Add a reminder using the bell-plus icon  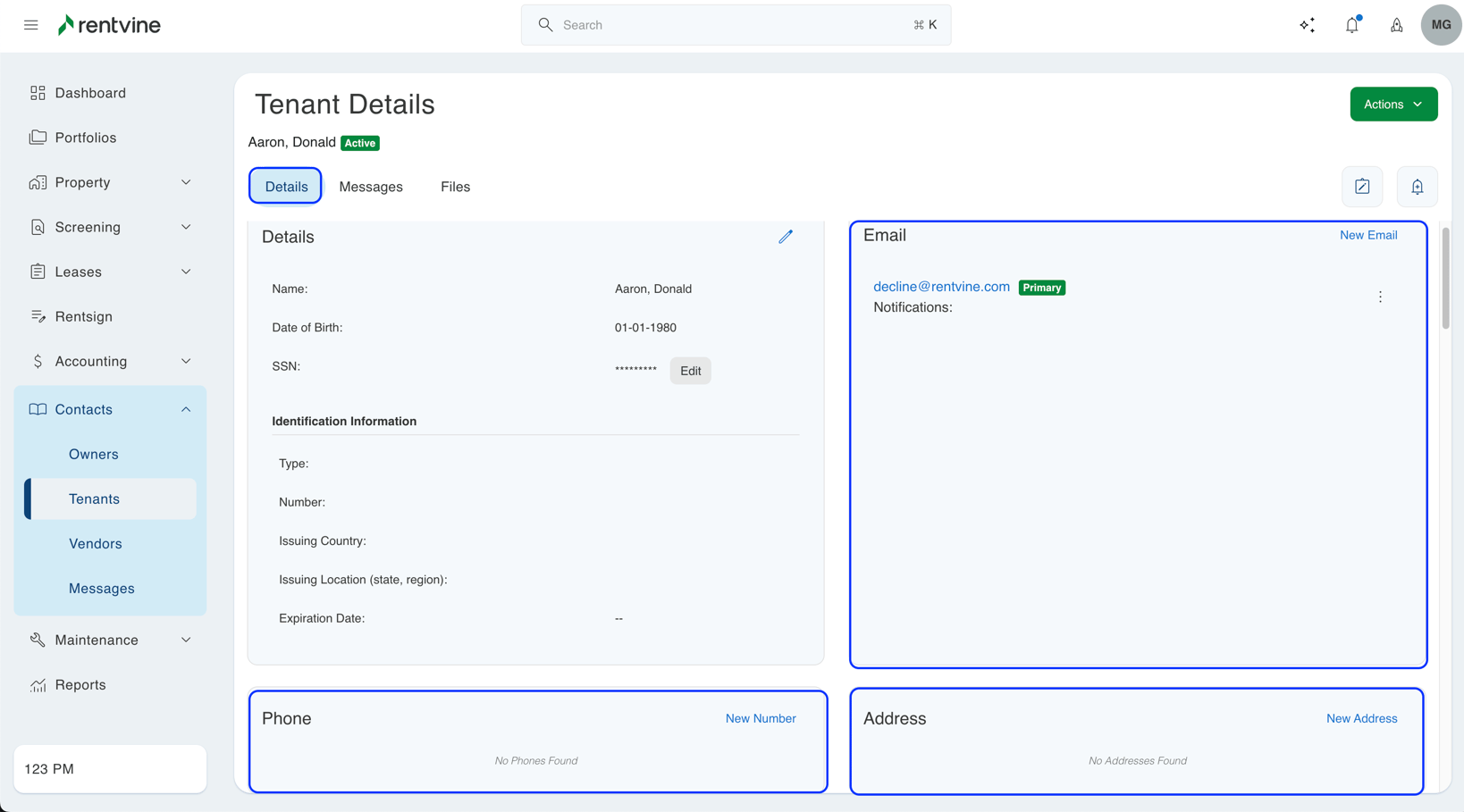tap(1417, 186)
